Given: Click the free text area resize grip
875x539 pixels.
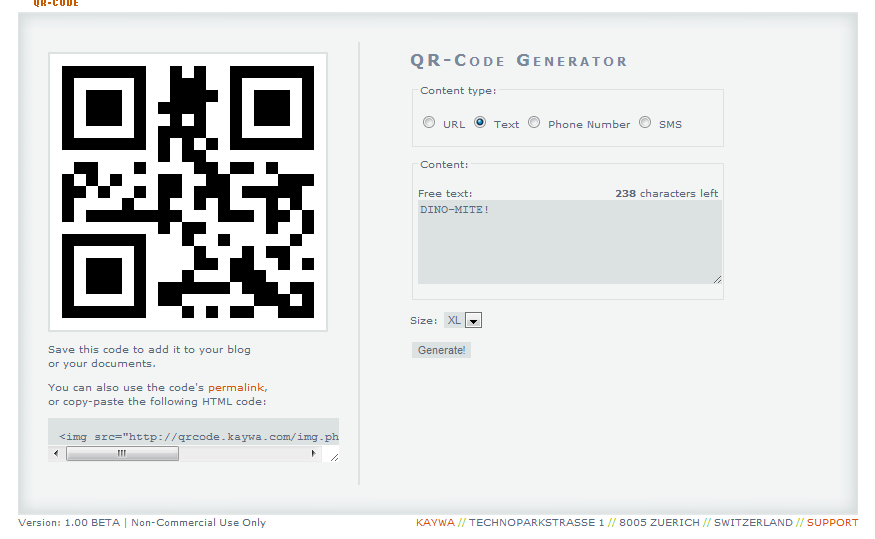Looking at the screenshot, I should (x=717, y=279).
